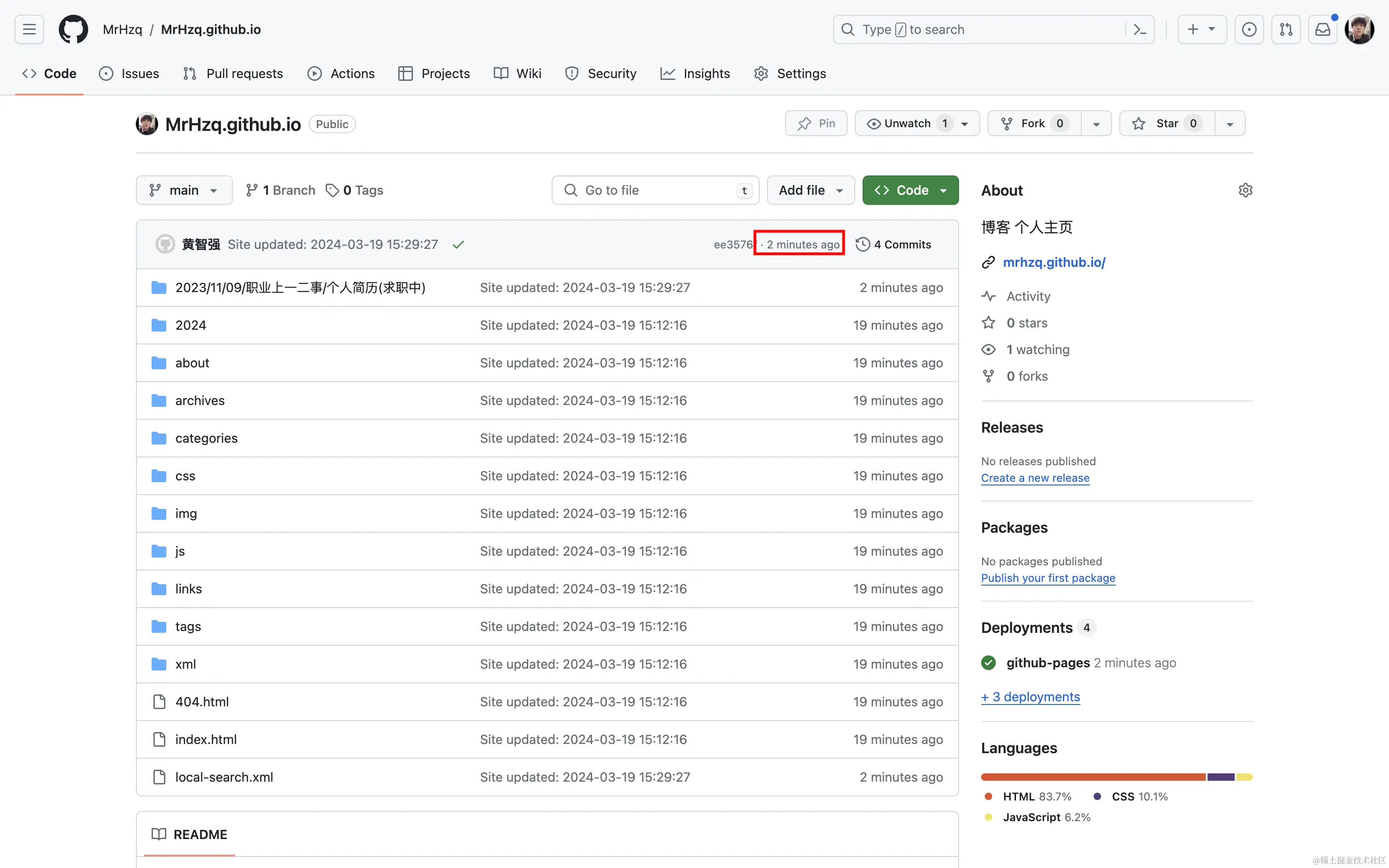
Task: Expand the star lists dropdown arrow
Action: (x=1230, y=124)
